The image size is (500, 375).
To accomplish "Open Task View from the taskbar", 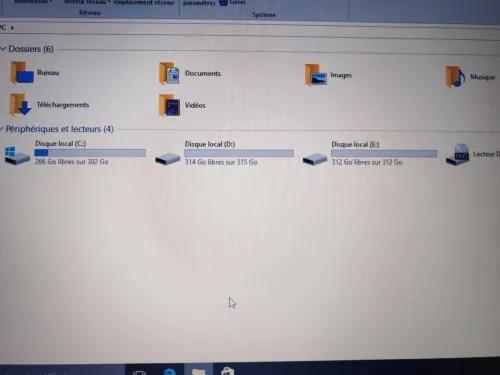I will pyautogui.click(x=139, y=372).
